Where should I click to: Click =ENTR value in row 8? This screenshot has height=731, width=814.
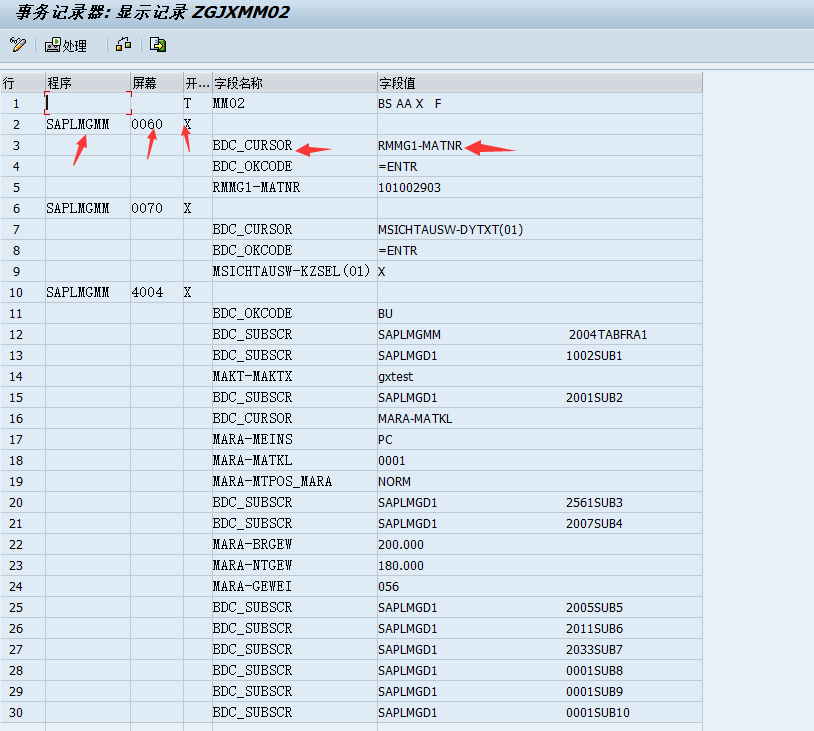(398, 251)
